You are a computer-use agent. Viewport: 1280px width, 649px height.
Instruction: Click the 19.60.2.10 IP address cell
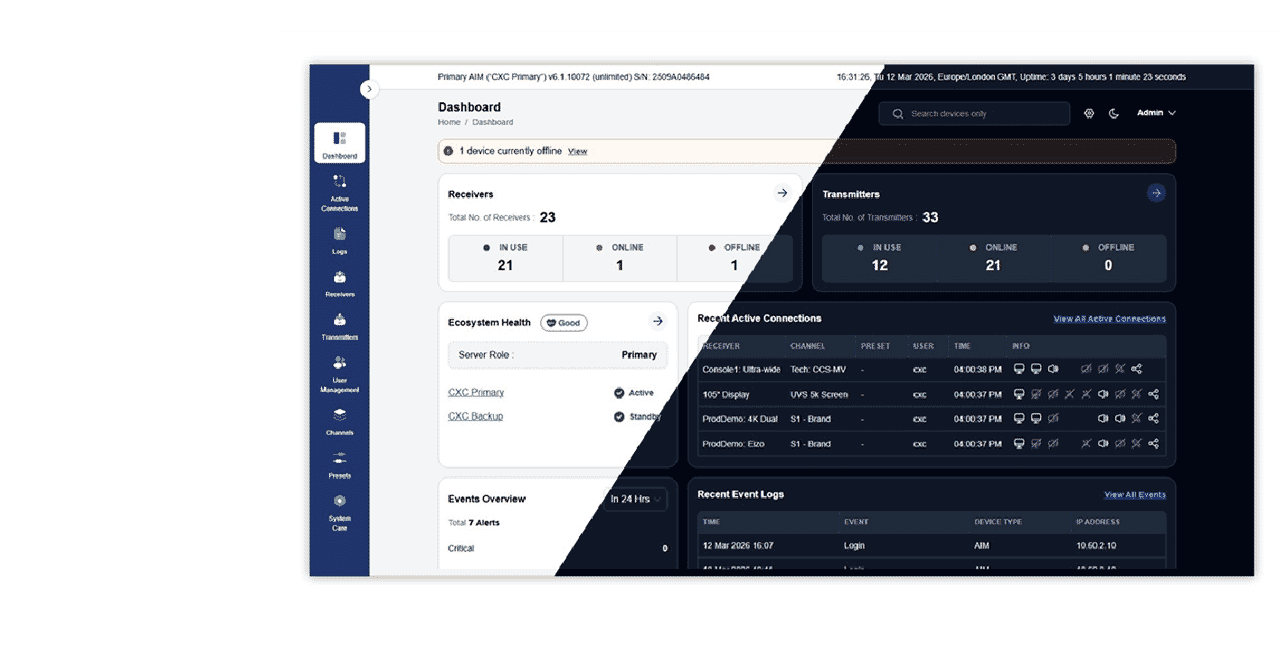[1097, 546]
